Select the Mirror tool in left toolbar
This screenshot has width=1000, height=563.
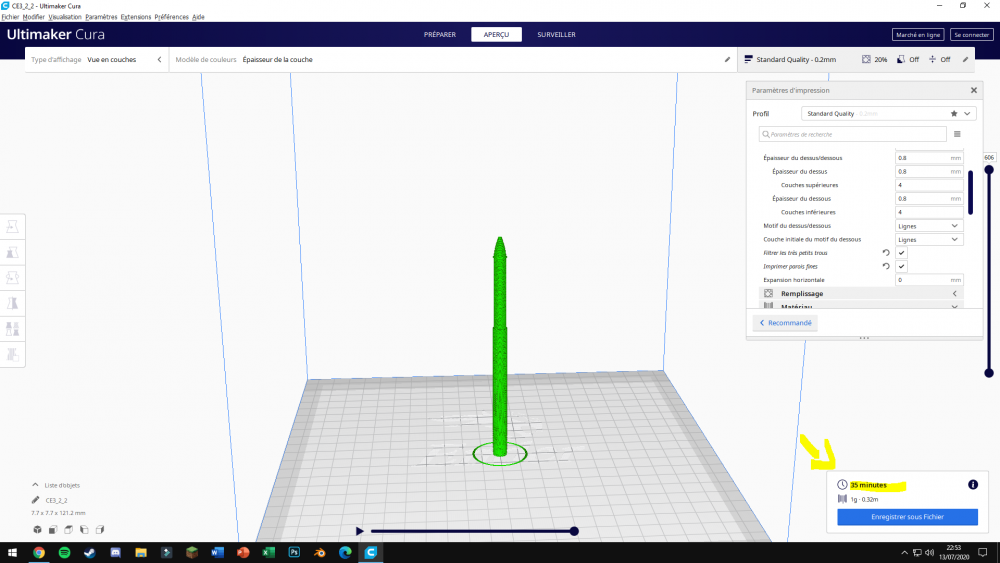tap(12, 303)
